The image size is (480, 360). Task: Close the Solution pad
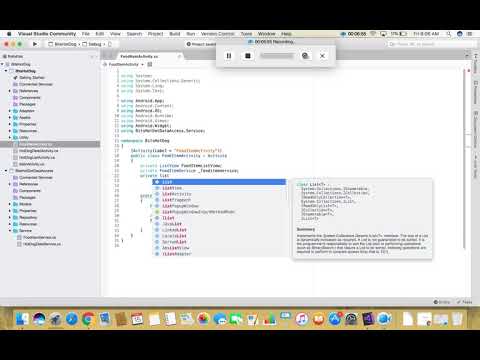click(97, 56)
